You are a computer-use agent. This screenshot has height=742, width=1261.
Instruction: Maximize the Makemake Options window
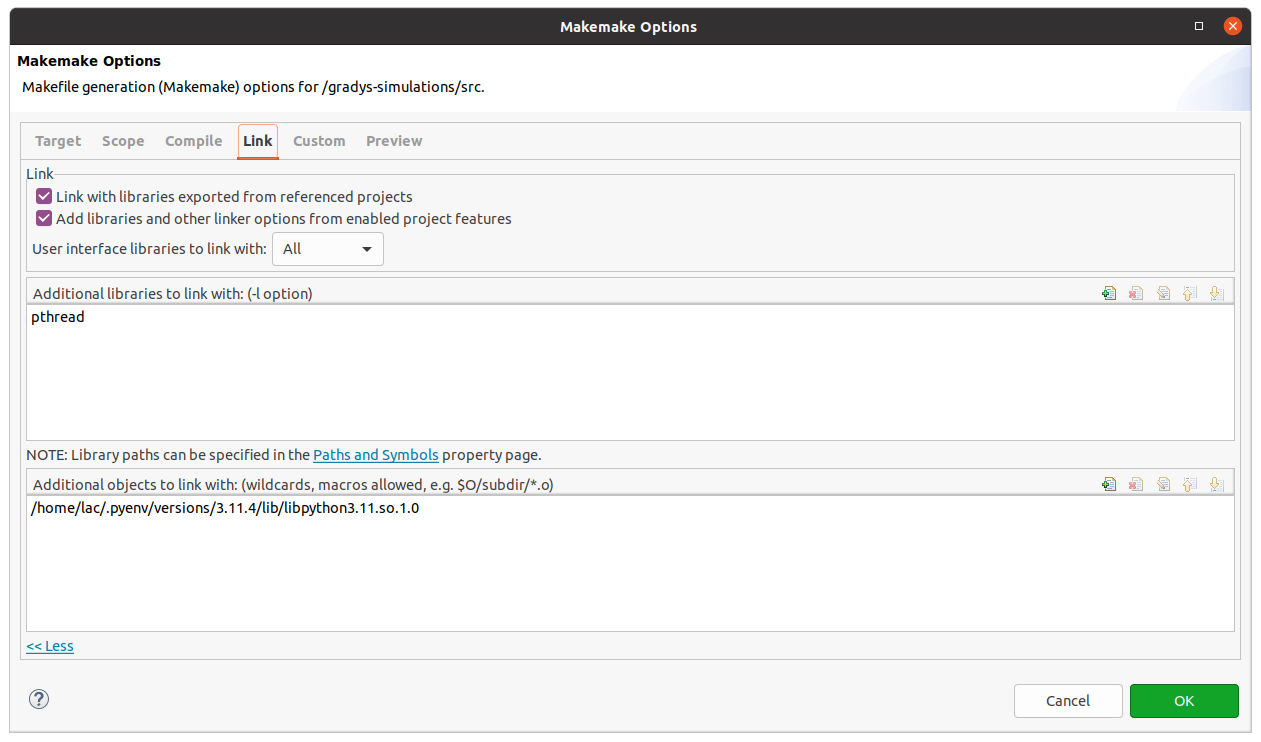1200,27
